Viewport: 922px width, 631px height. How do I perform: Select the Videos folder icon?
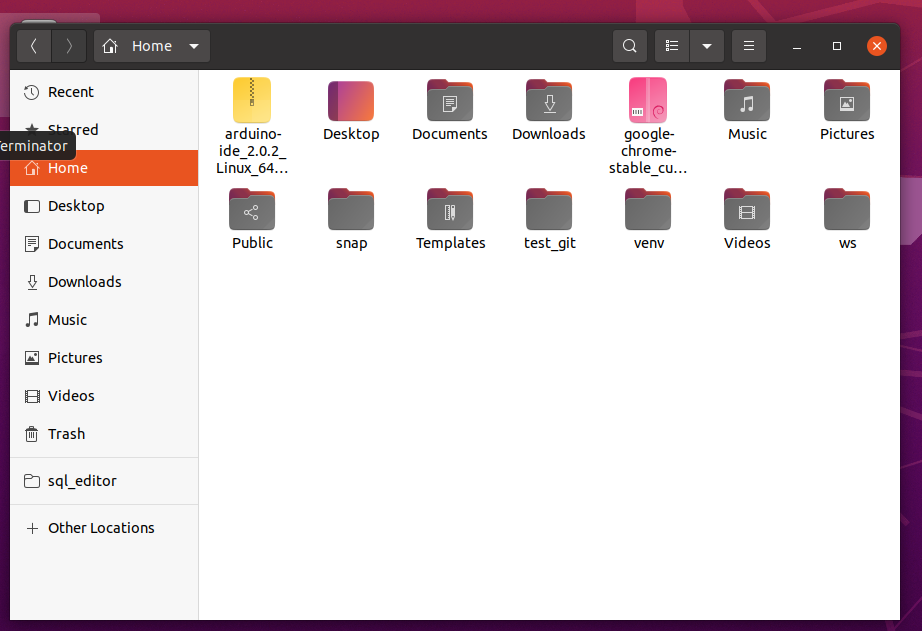tap(747, 210)
